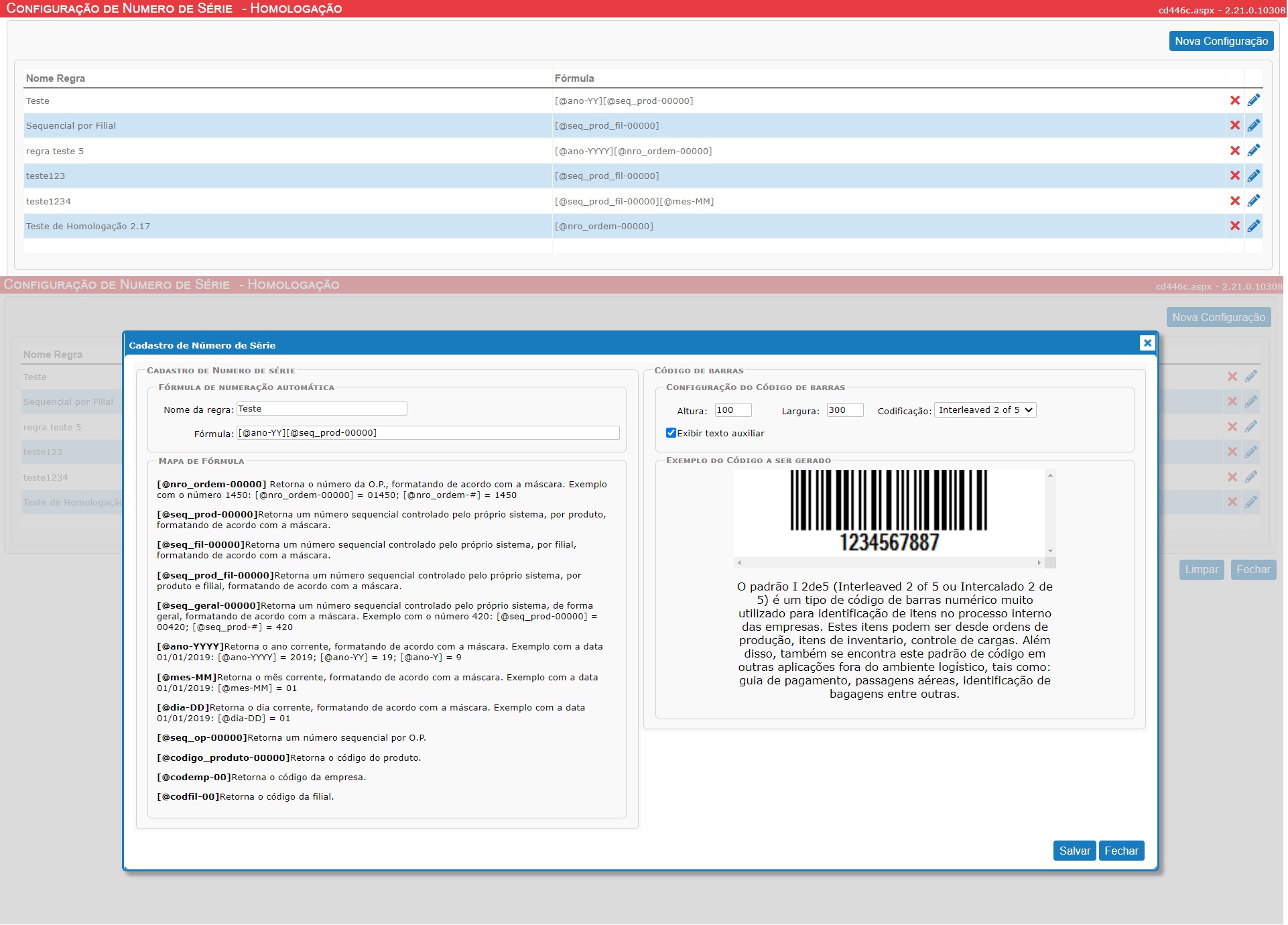The height and width of the screenshot is (925, 1288).
Task: Edit the rule named Teste
Action: pos(1254,101)
